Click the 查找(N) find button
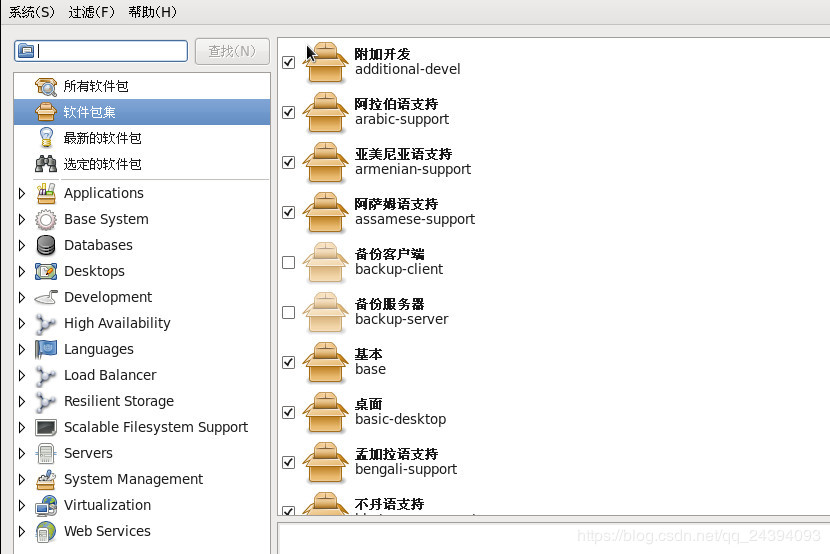Image resolution: width=830 pixels, height=554 pixels. pos(232,51)
